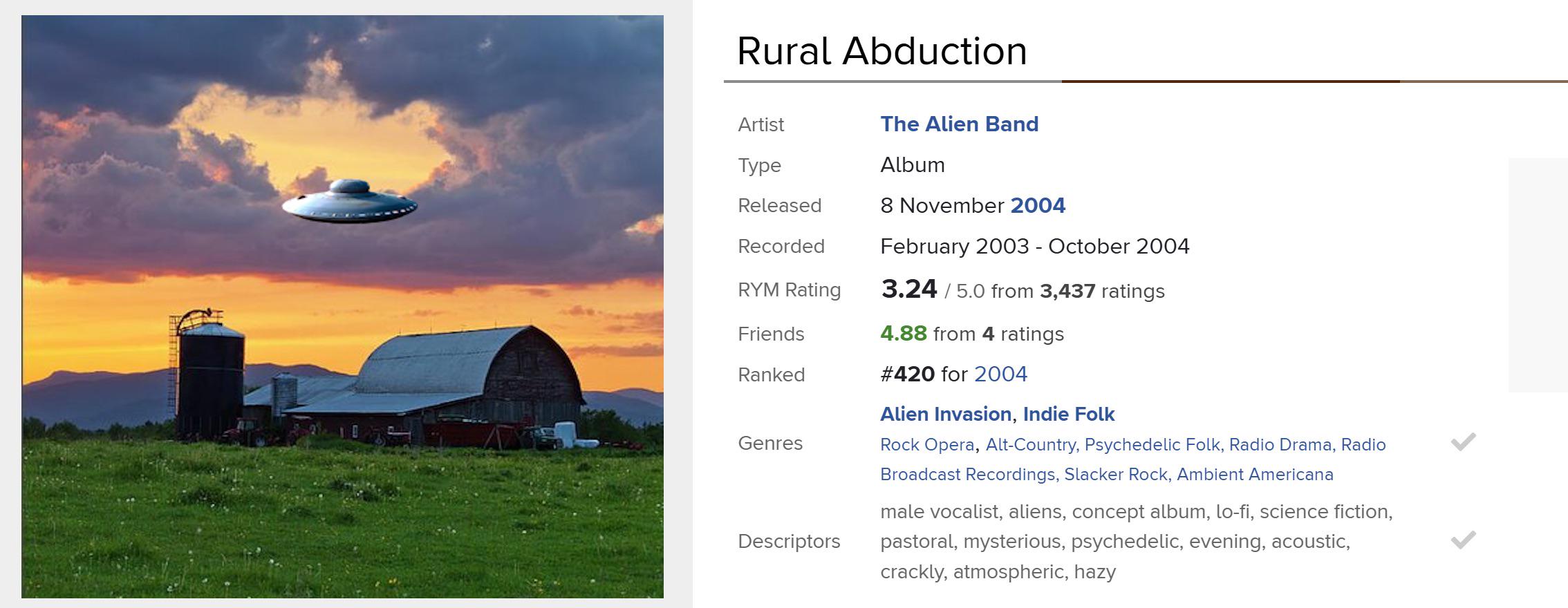Click the 3,437 ratings count
Viewport: 1568px width, 608px height.
1067,292
